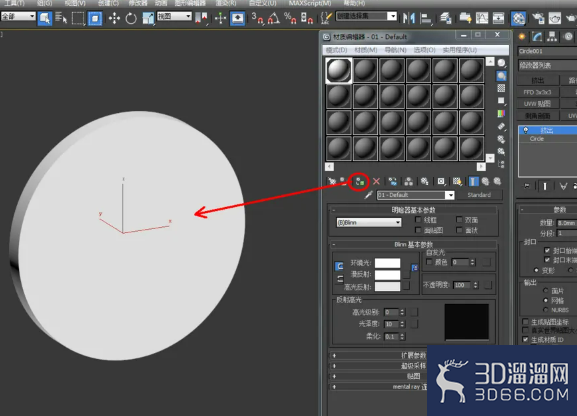577x416 pixels.
Task: Open 实用程序(U) menu in Material Editor
Action: (x=460, y=50)
